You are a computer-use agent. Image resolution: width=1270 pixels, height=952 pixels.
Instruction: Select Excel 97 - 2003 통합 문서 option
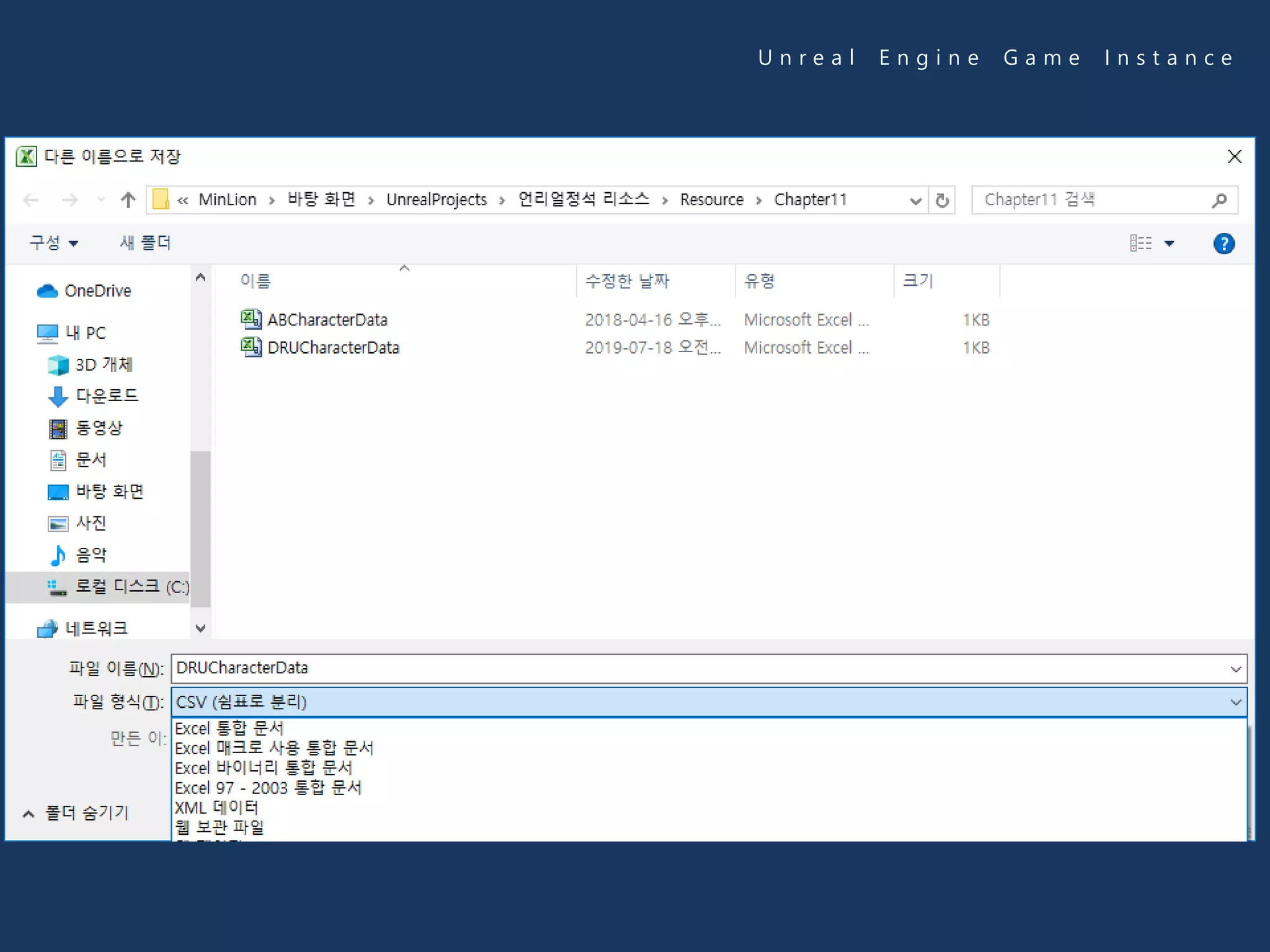[x=268, y=788]
